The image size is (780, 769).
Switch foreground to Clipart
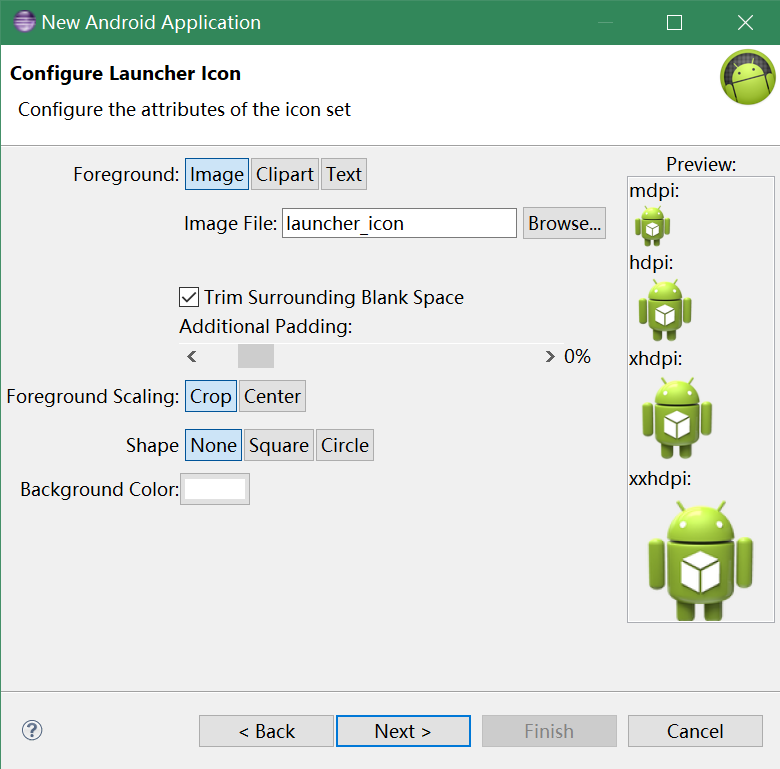(x=285, y=174)
